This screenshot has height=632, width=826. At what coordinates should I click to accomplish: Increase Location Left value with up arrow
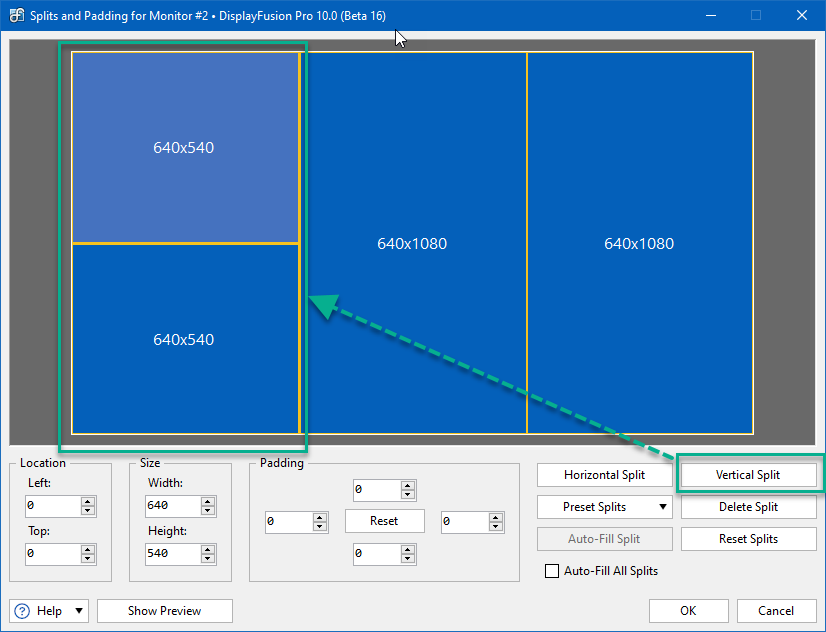point(88,501)
